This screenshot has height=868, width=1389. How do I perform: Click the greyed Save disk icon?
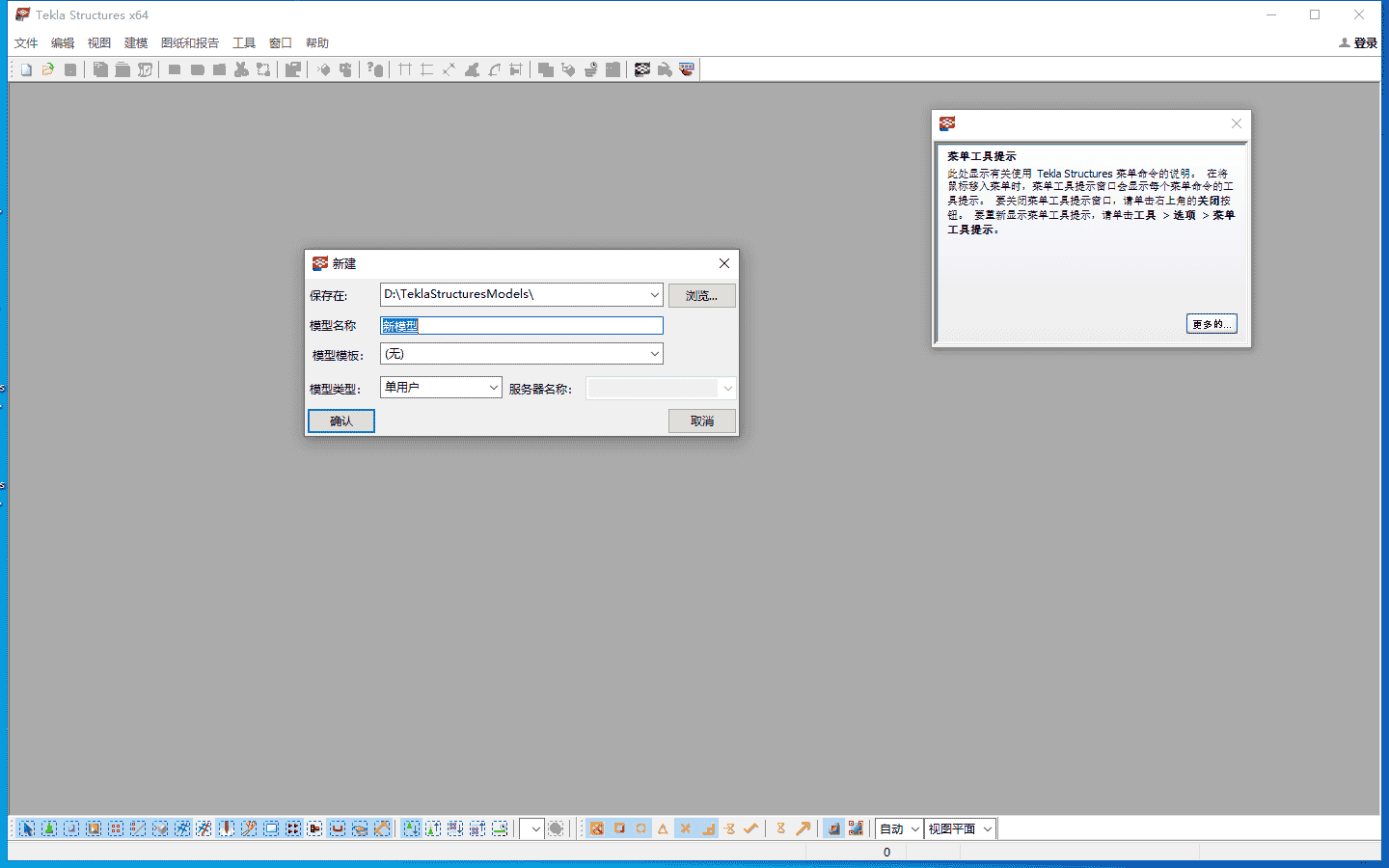70,69
